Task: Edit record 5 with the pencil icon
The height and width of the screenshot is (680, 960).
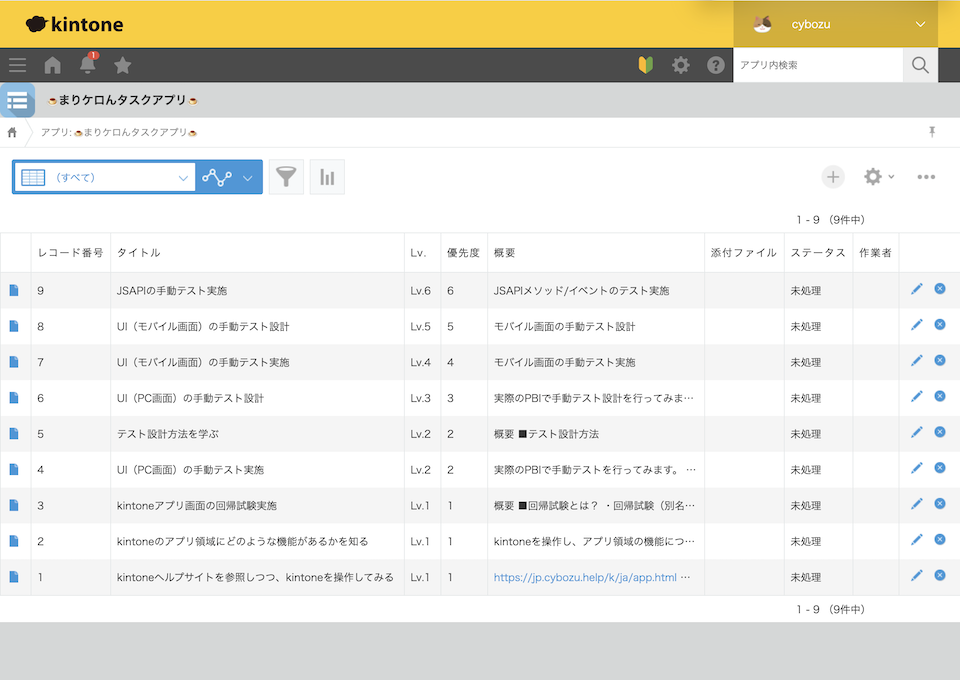Action: [917, 432]
